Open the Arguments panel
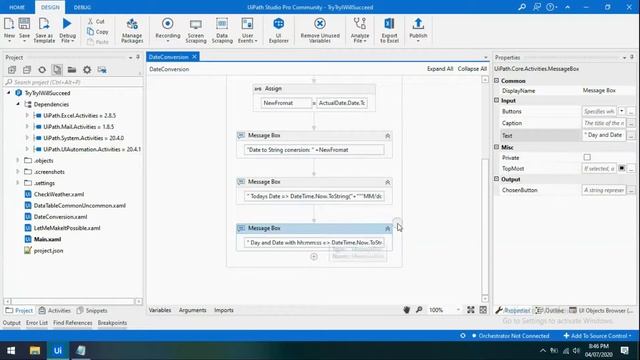 click(x=192, y=310)
